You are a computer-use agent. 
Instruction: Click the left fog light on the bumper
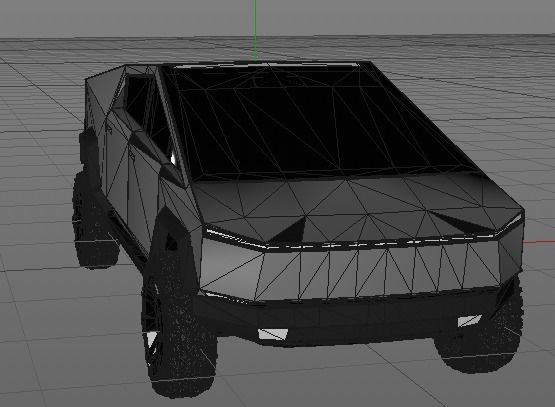point(273,334)
